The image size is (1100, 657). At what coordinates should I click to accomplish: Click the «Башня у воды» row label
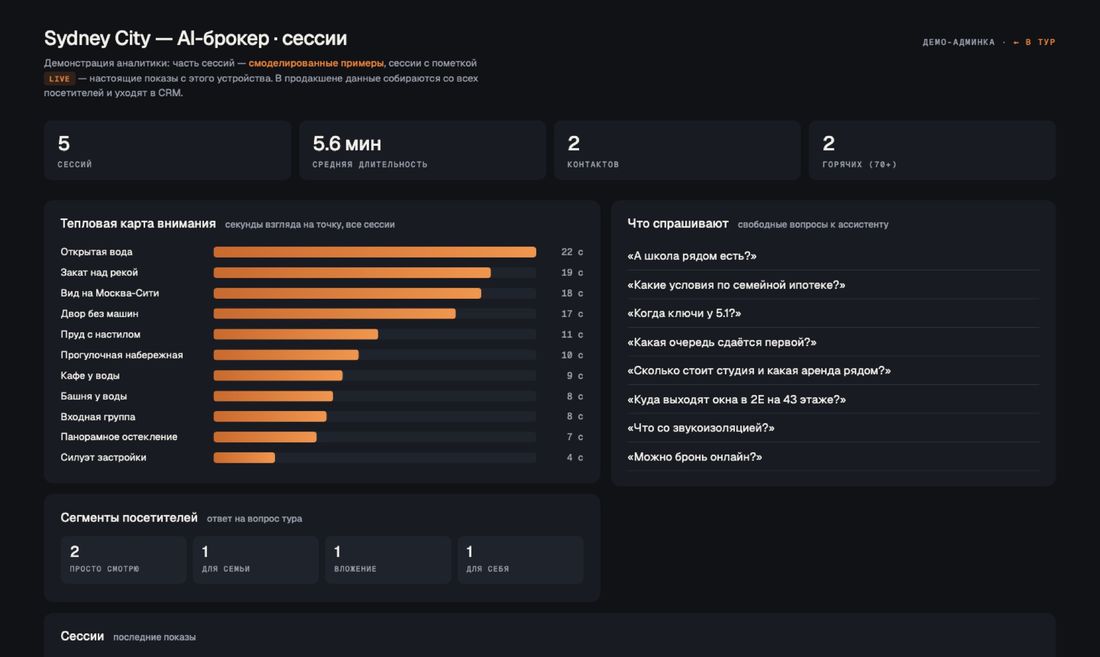click(x=93, y=396)
